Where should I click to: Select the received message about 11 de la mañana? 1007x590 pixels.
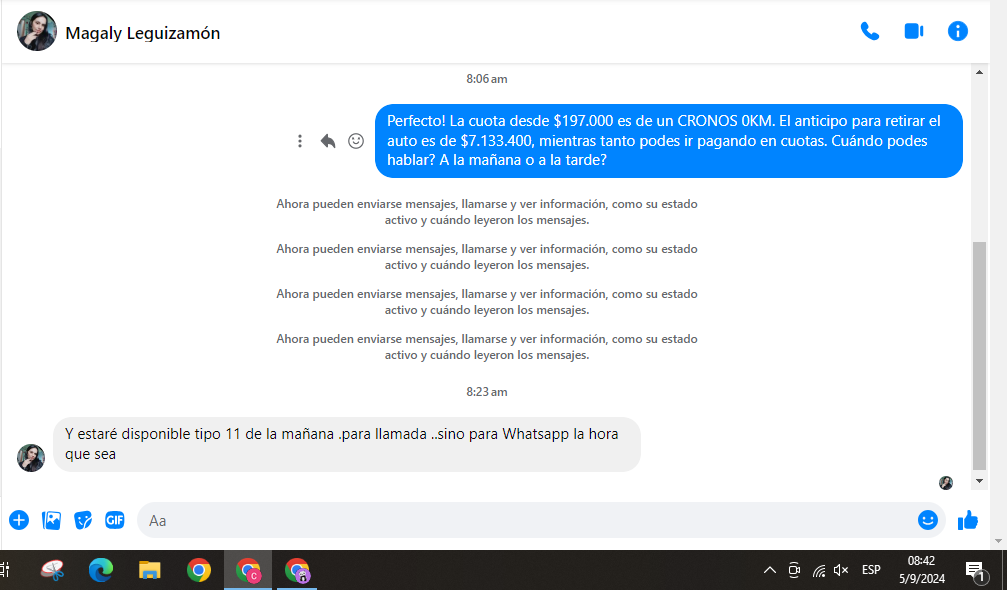(x=347, y=444)
